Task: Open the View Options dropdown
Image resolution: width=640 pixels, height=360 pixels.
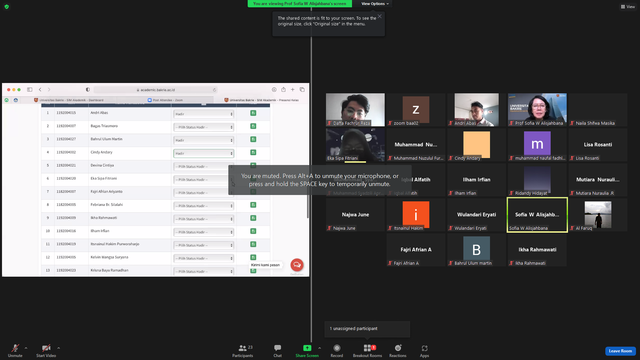Action: (375, 4)
